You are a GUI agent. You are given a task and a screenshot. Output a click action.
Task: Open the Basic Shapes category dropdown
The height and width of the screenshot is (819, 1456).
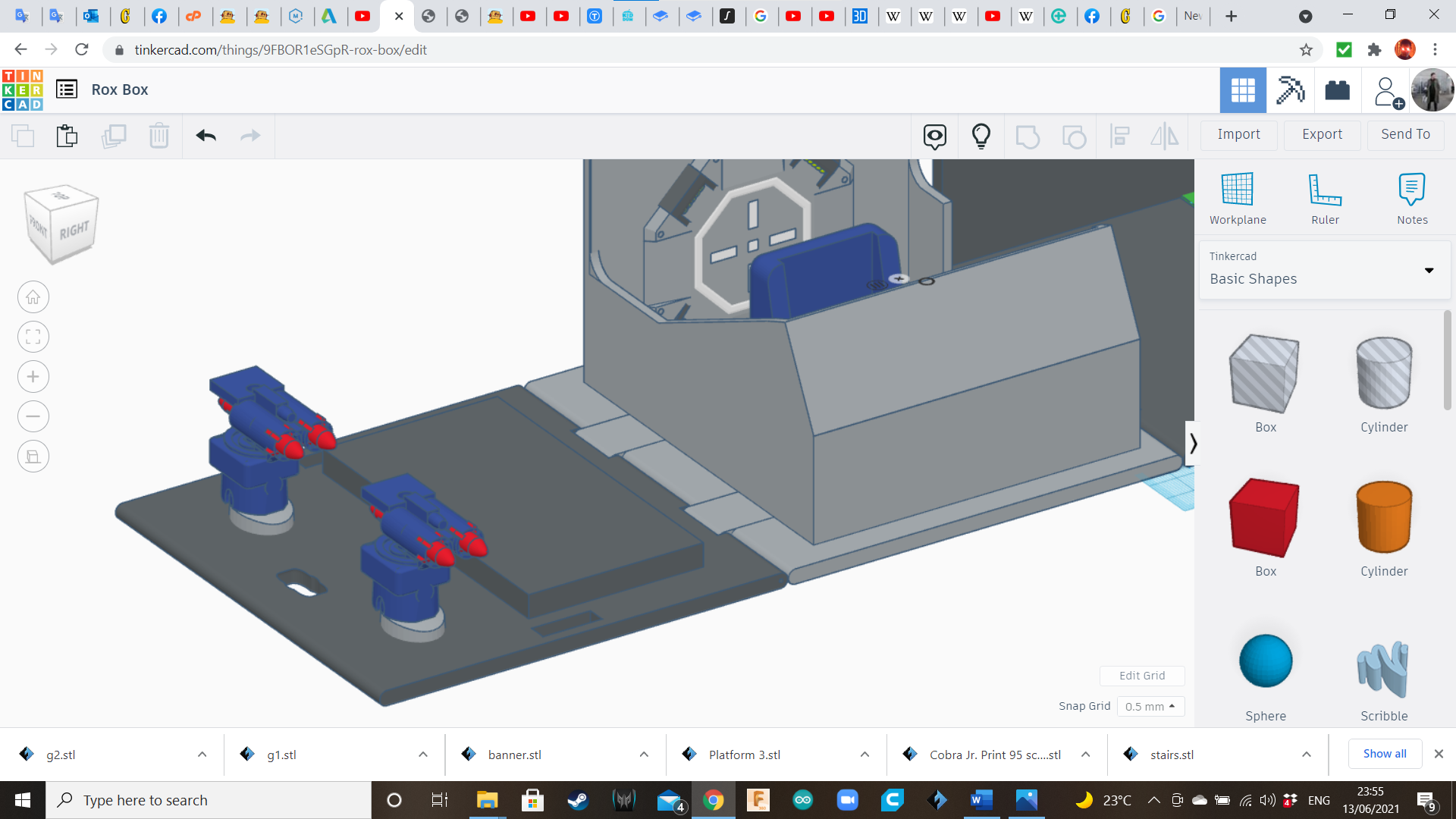(1324, 270)
